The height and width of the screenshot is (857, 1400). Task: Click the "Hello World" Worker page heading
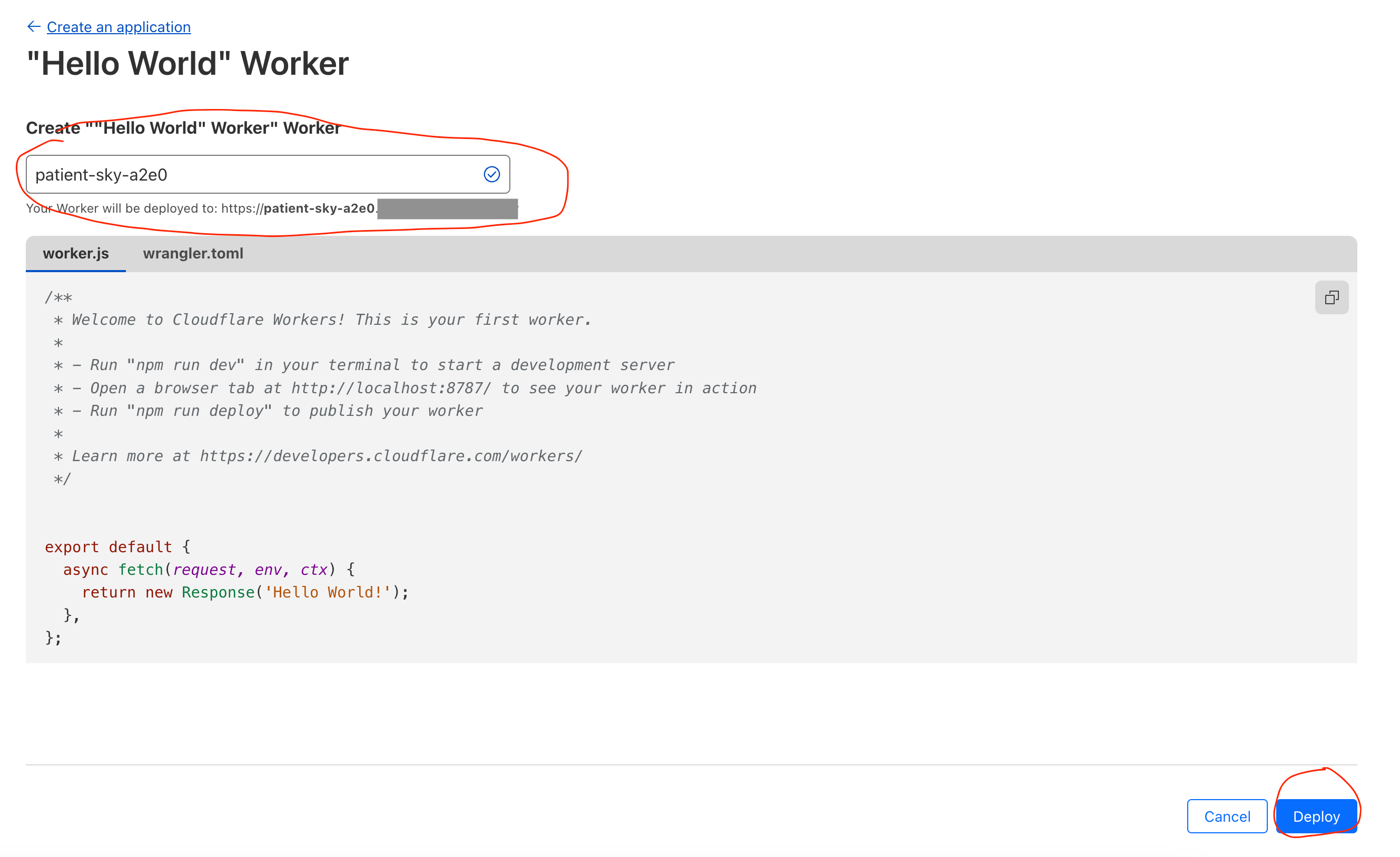pos(188,64)
